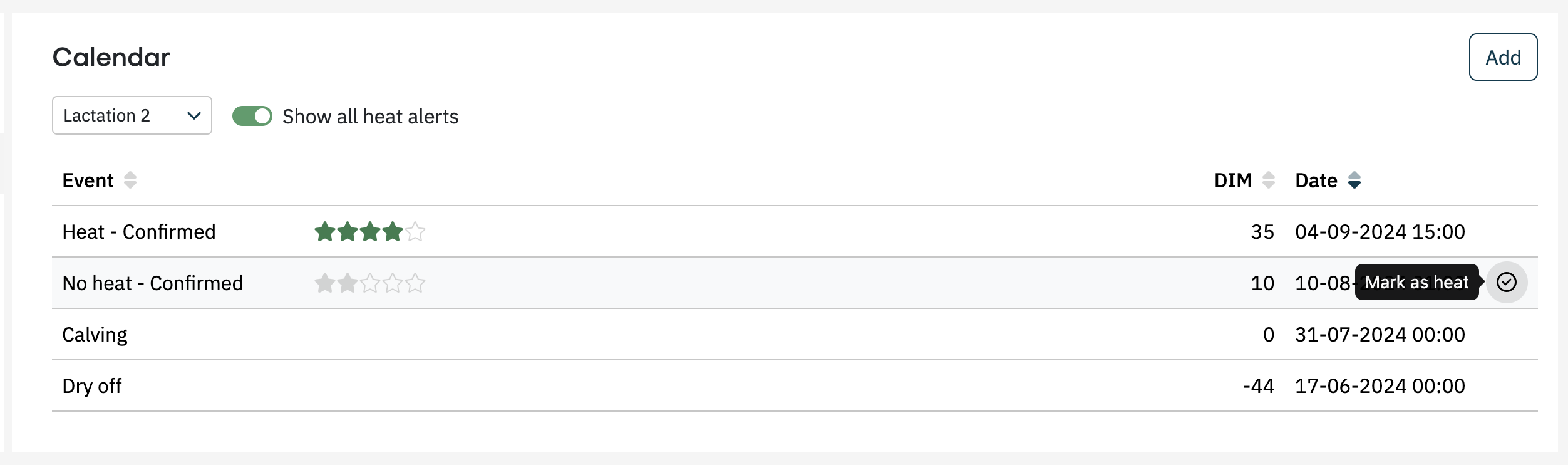Viewport: 1568px width, 465px height.
Task: Select the Calving event row
Action: coord(795,335)
